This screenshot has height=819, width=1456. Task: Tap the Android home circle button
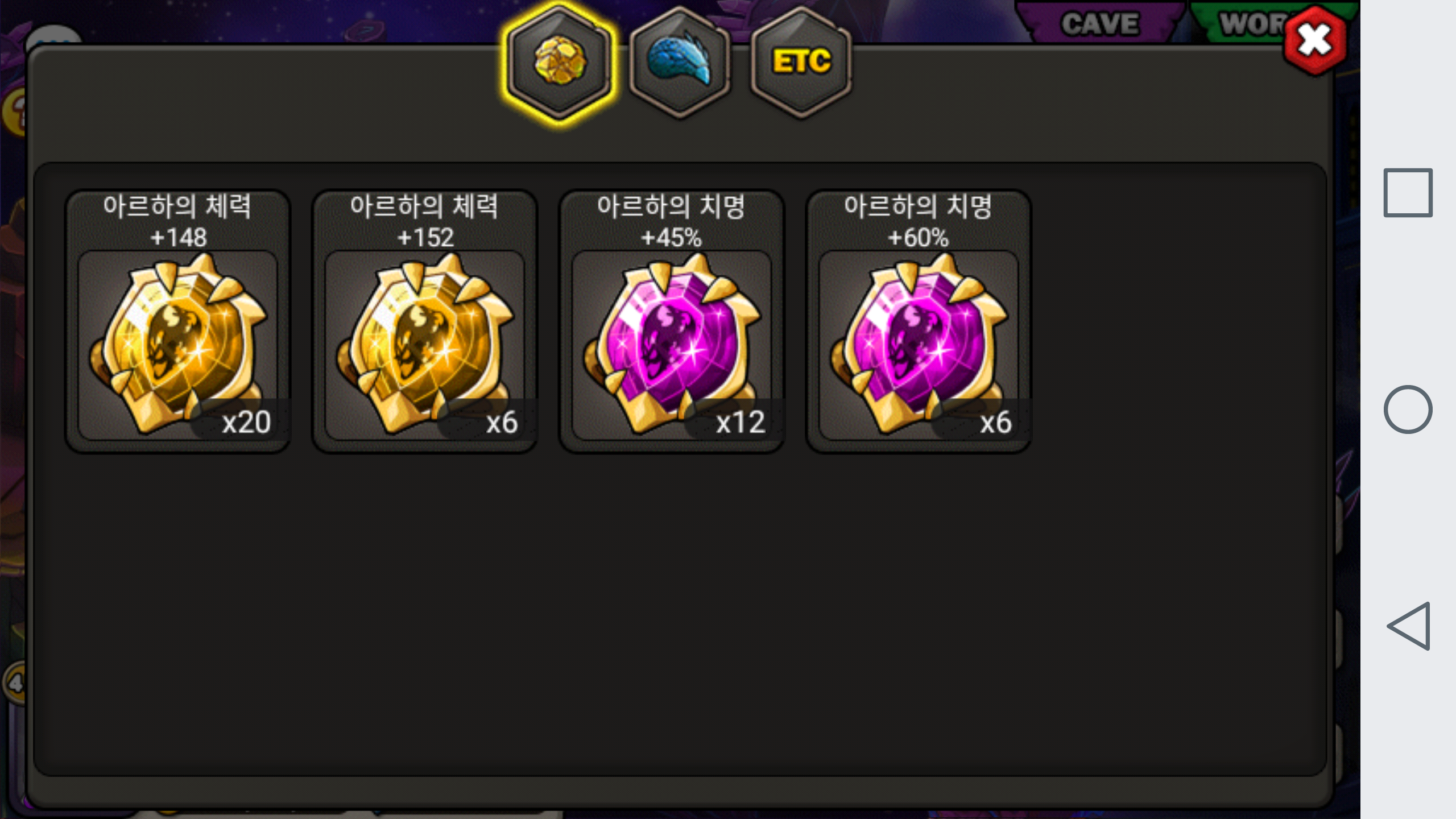1408,409
